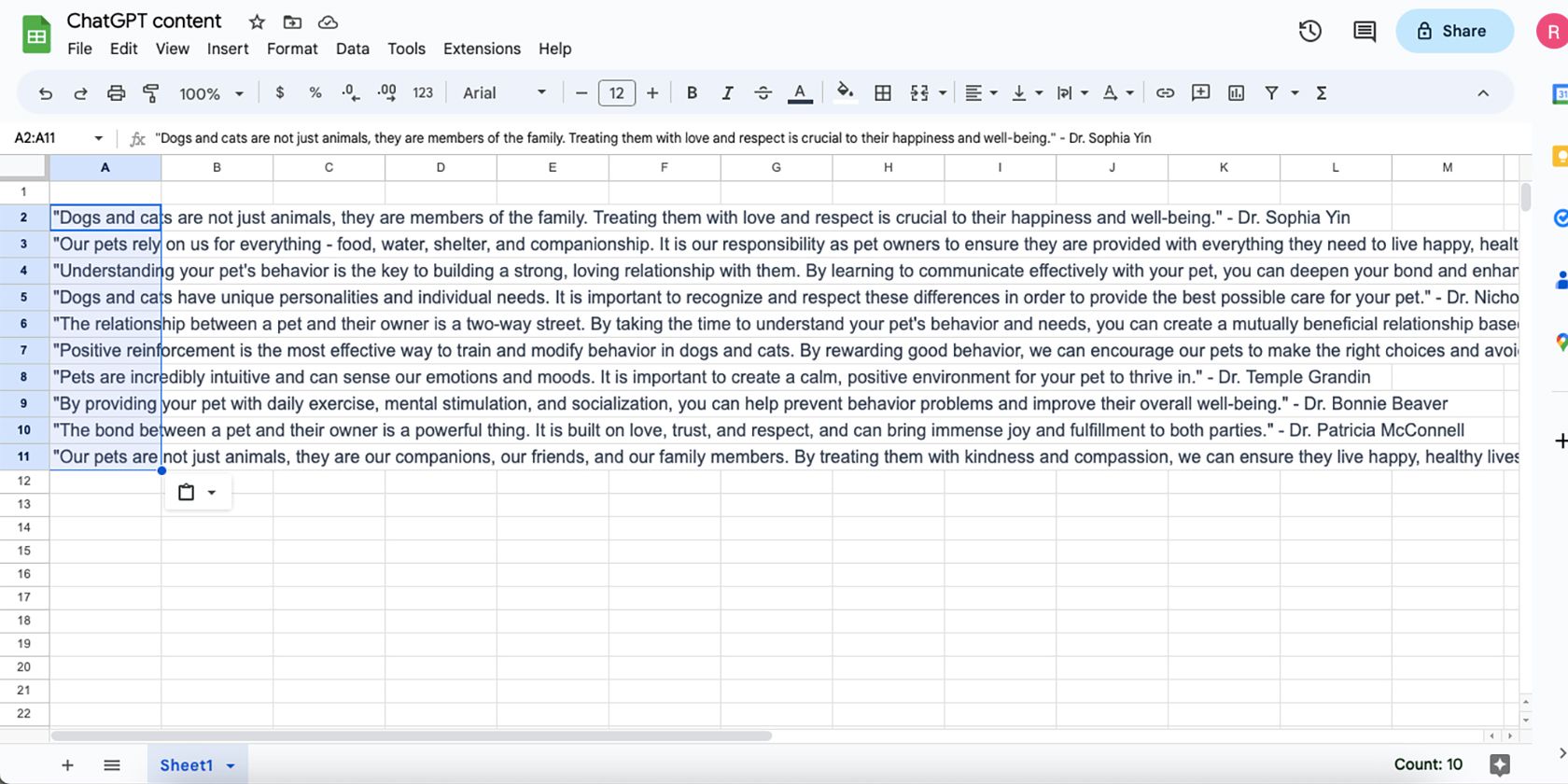Select the Sheet1 tab
Screen dimensions: 1568x784
pos(197,765)
